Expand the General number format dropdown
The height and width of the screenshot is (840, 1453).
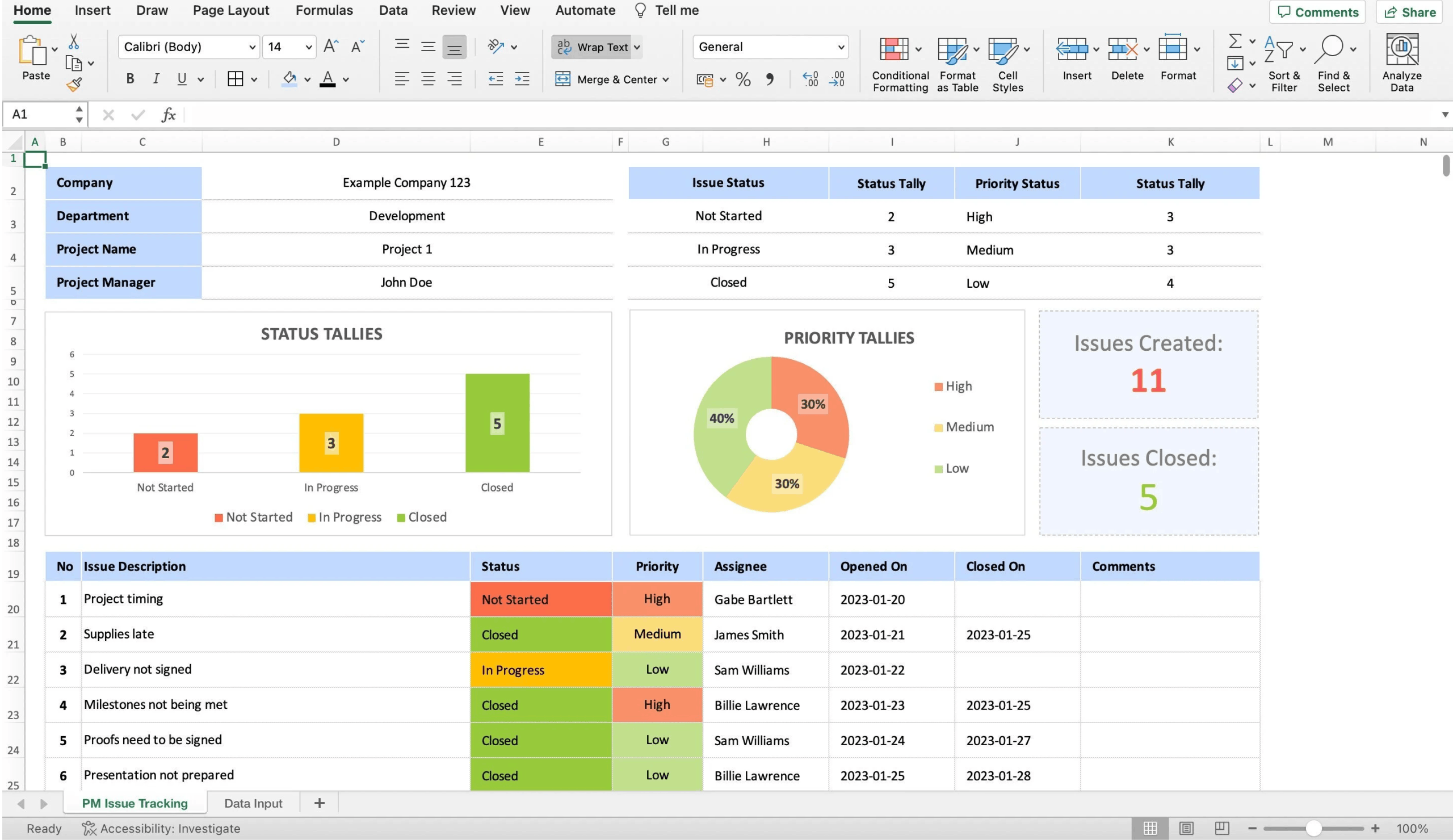(841, 47)
